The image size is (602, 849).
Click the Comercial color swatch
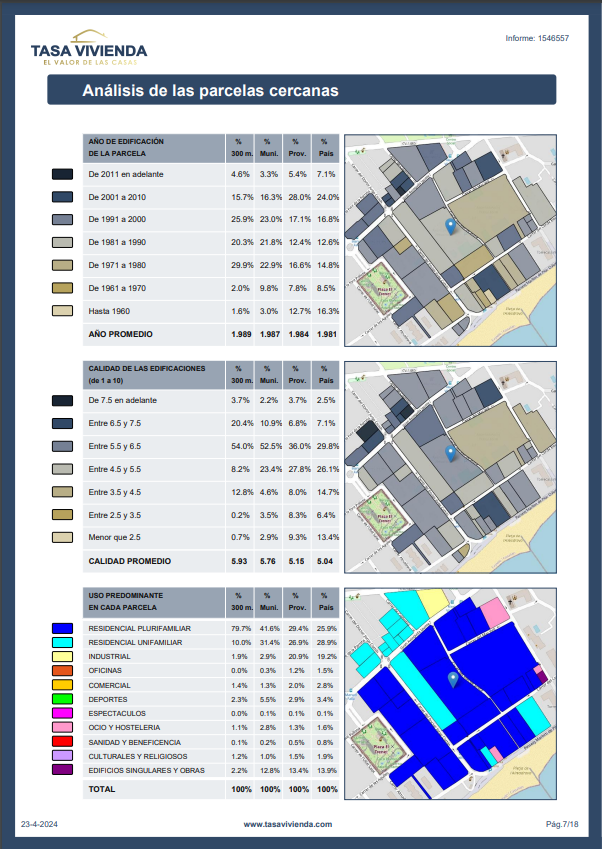click(62, 685)
